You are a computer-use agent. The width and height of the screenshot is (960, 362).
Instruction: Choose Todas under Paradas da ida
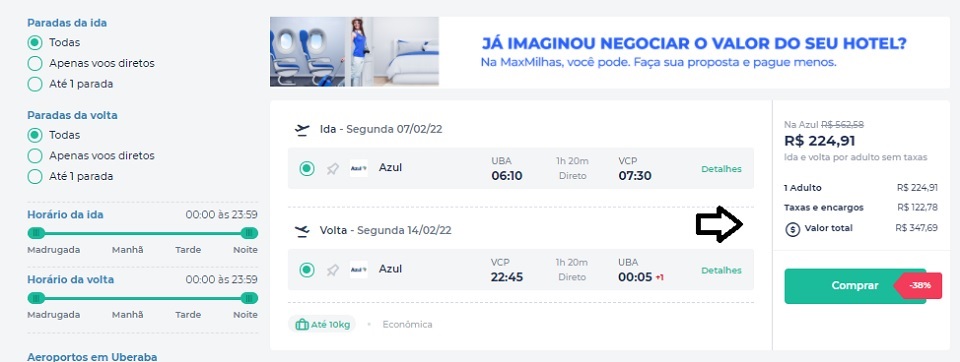[x=35, y=43]
